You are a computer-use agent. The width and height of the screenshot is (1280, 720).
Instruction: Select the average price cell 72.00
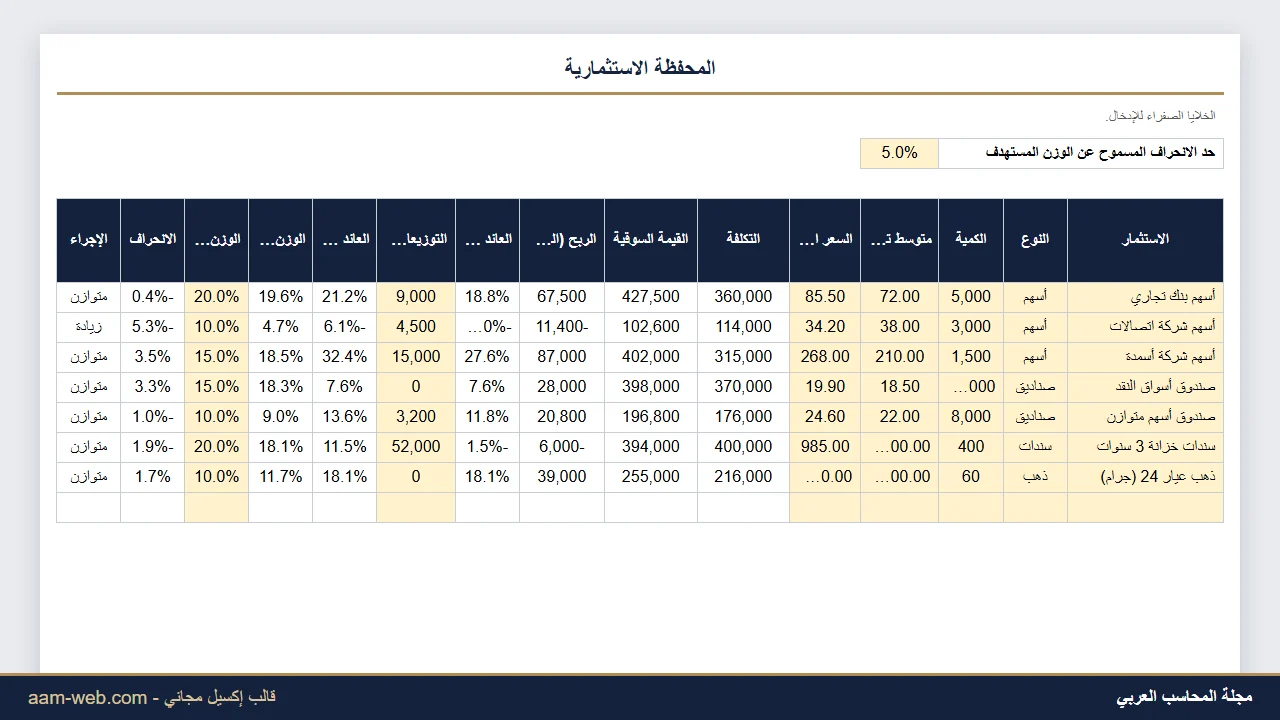click(x=900, y=297)
